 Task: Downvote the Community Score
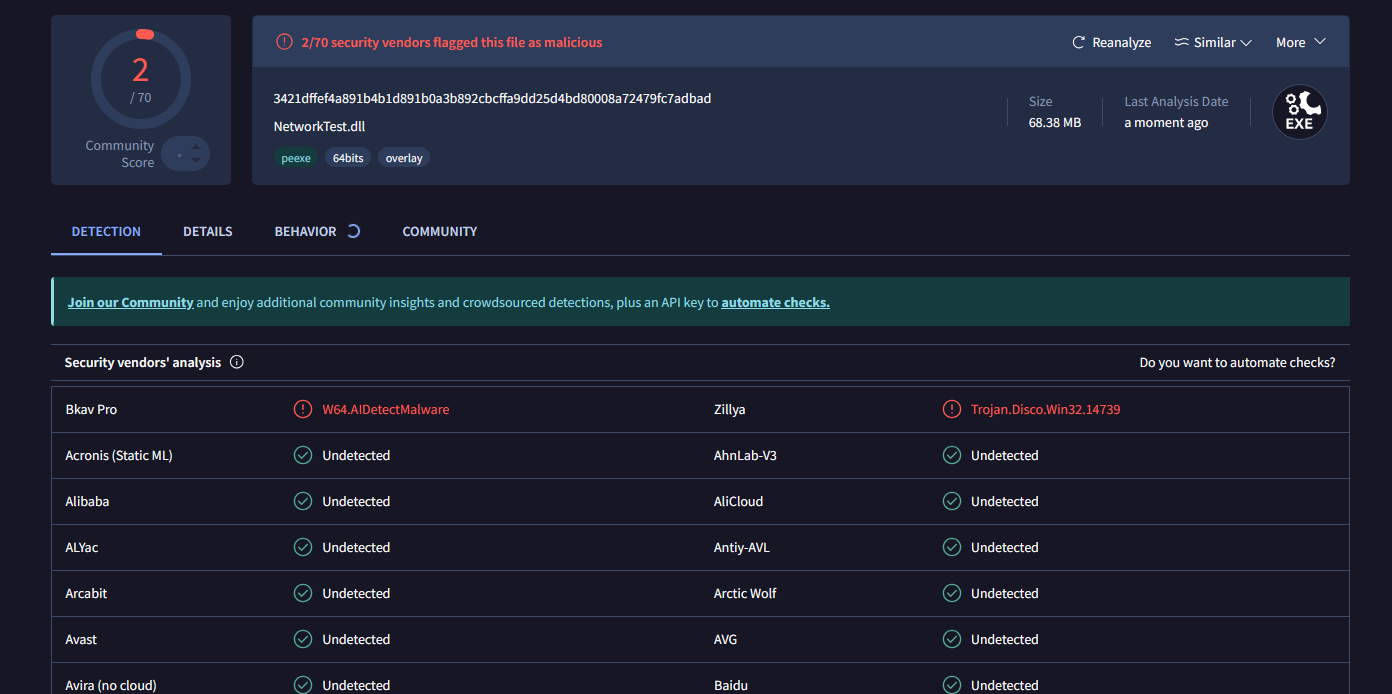click(x=196, y=160)
